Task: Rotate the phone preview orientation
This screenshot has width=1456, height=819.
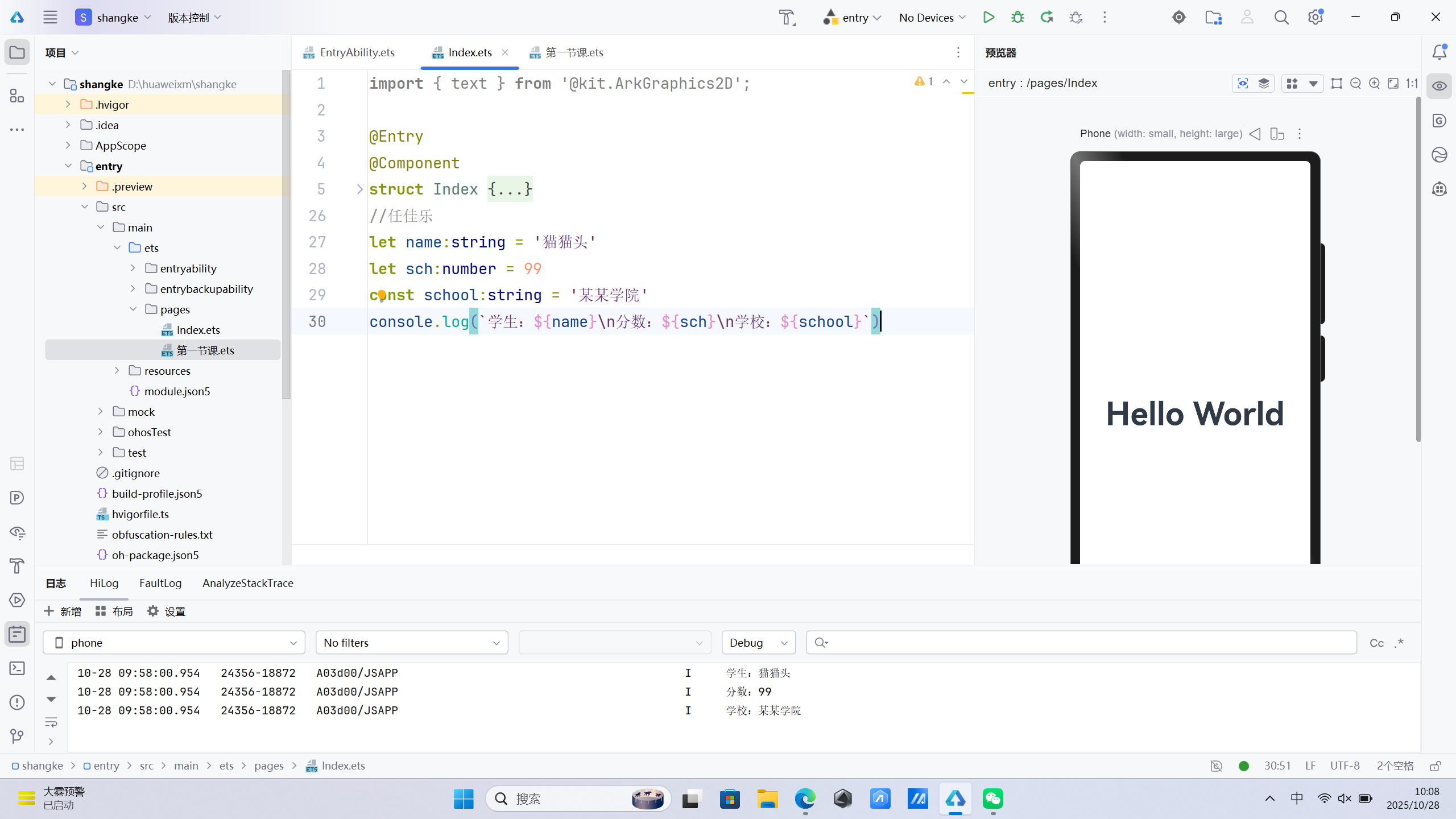Action: [1277, 134]
